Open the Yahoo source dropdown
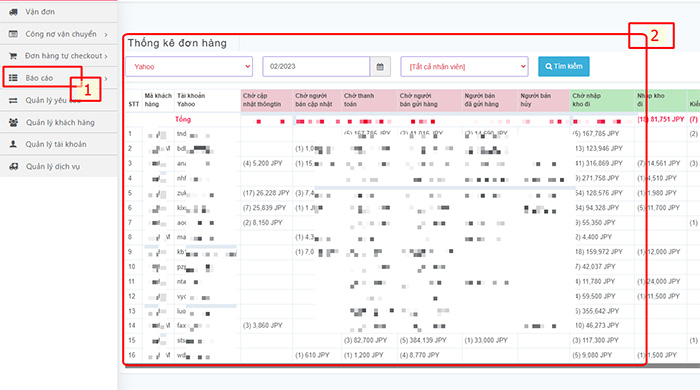 (x=189, y=66)
